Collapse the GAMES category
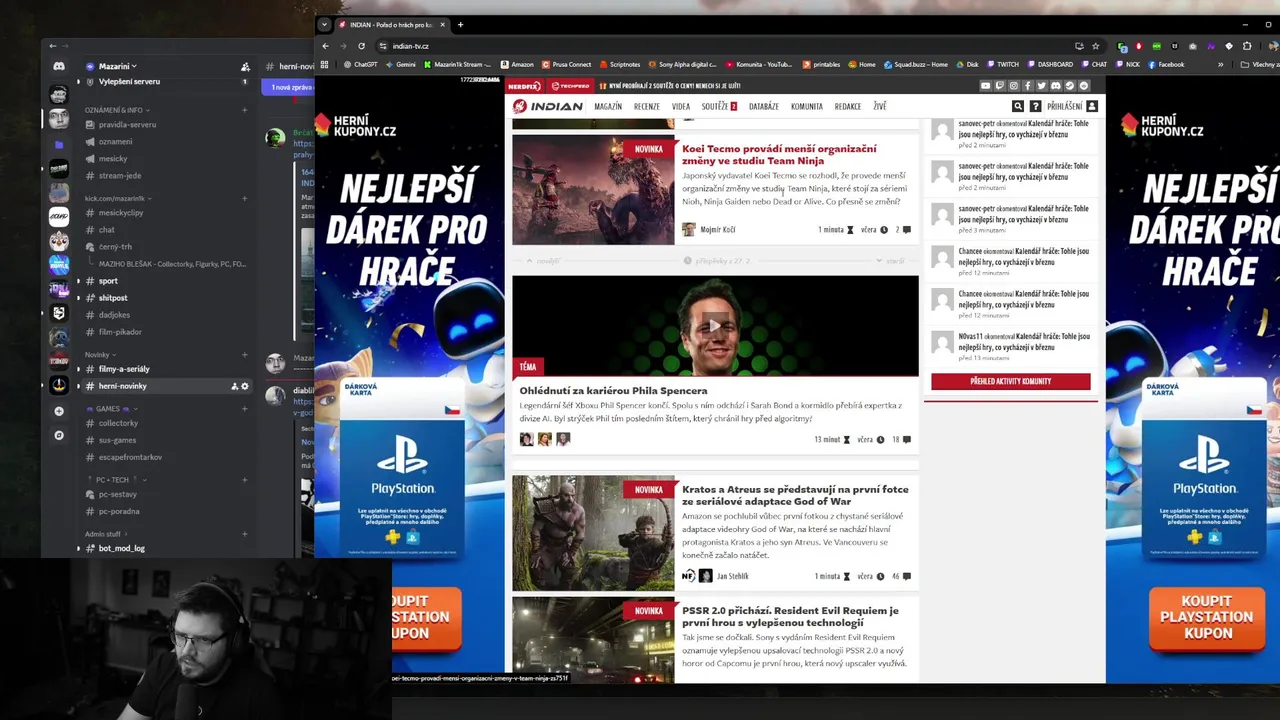 click(111, 408)
